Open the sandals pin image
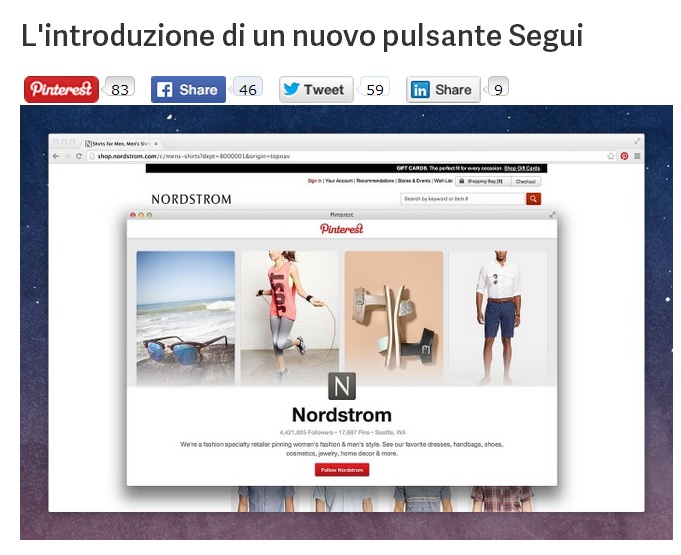Image resolution: width=681 pixels, height=555 pixels. coord(393,316)
